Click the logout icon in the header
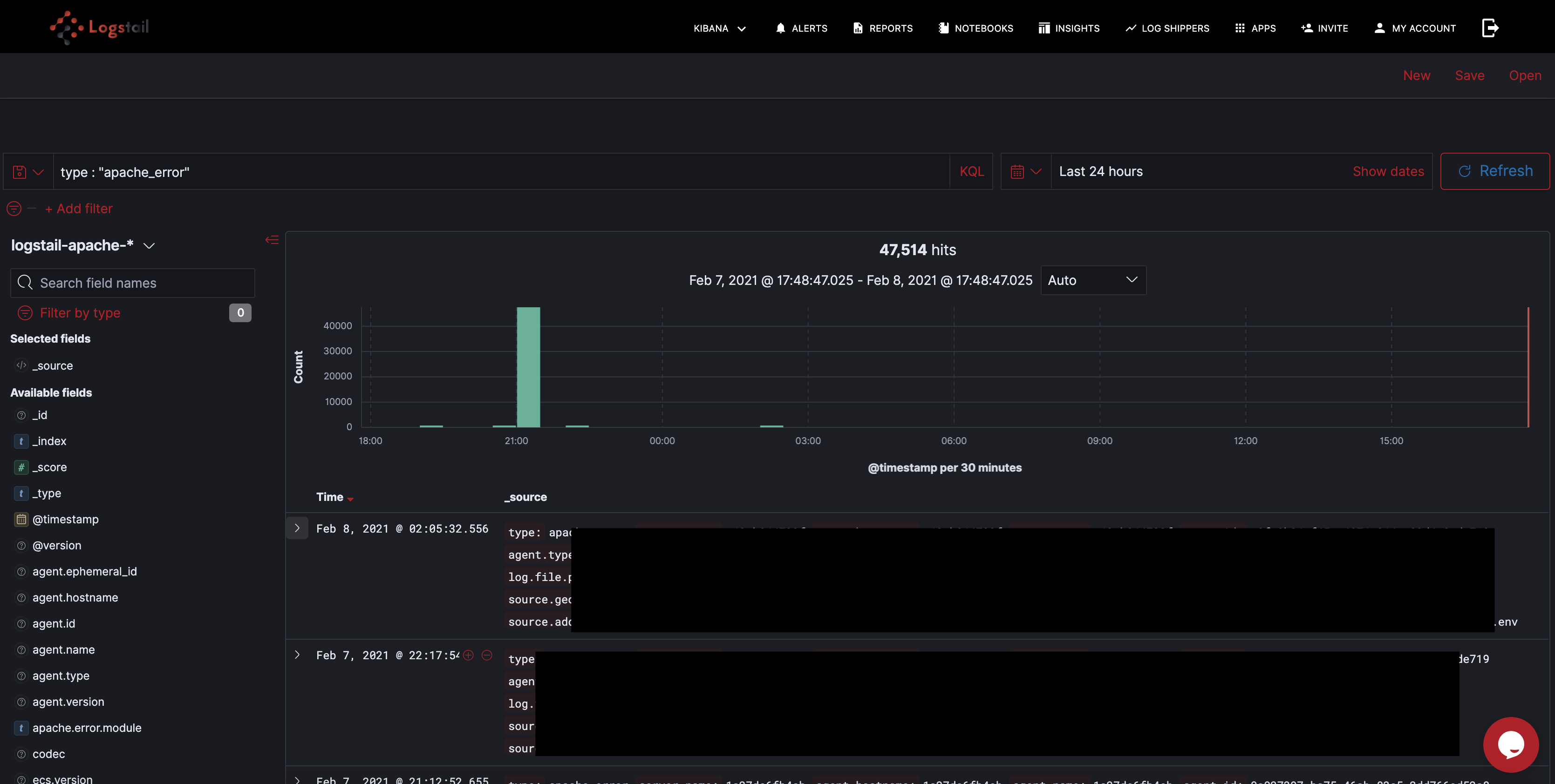The image size is (1555, 784). click(1489, 28)
